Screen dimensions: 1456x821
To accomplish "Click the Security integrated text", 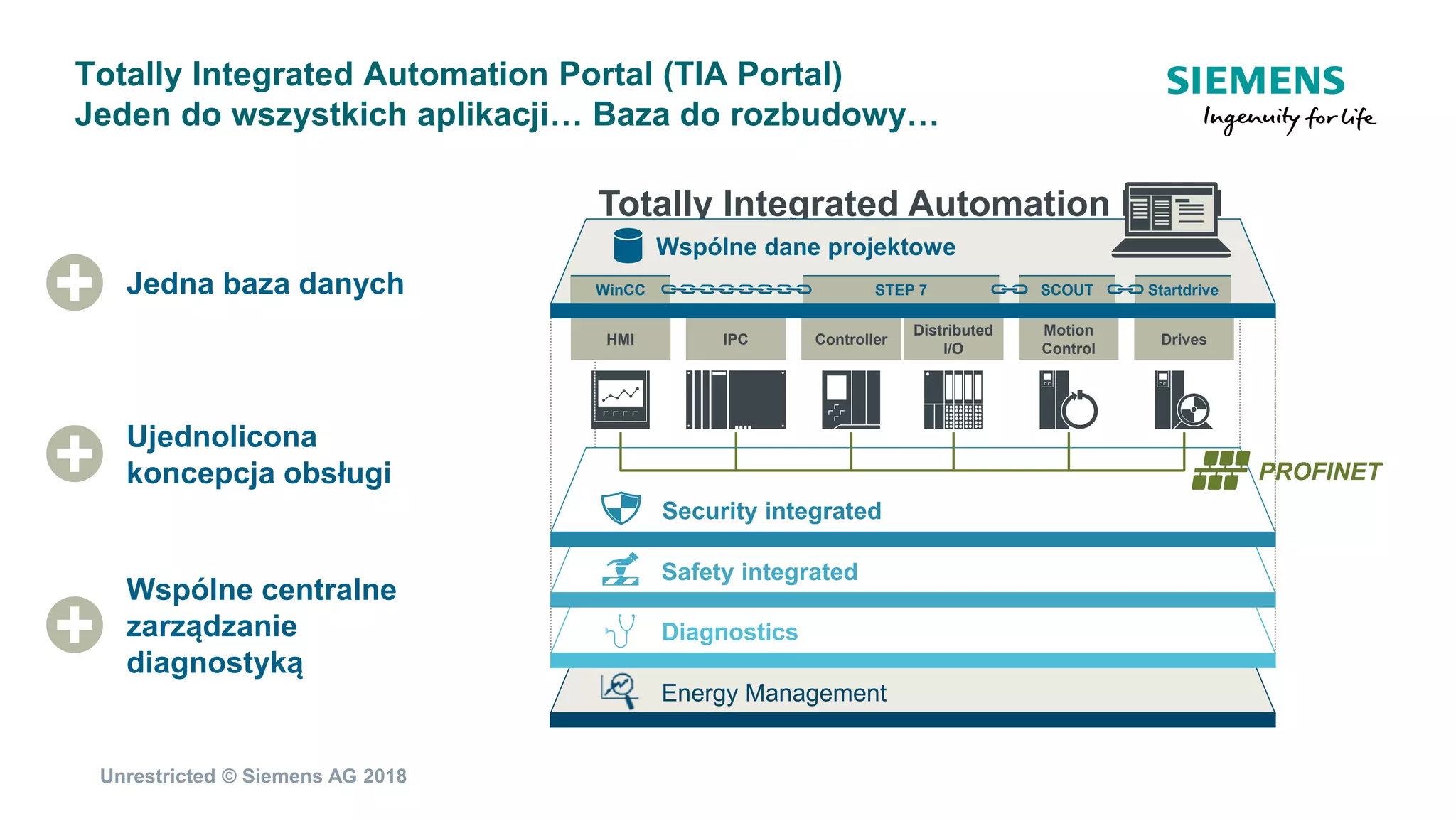I will click(x=771, y=510).
